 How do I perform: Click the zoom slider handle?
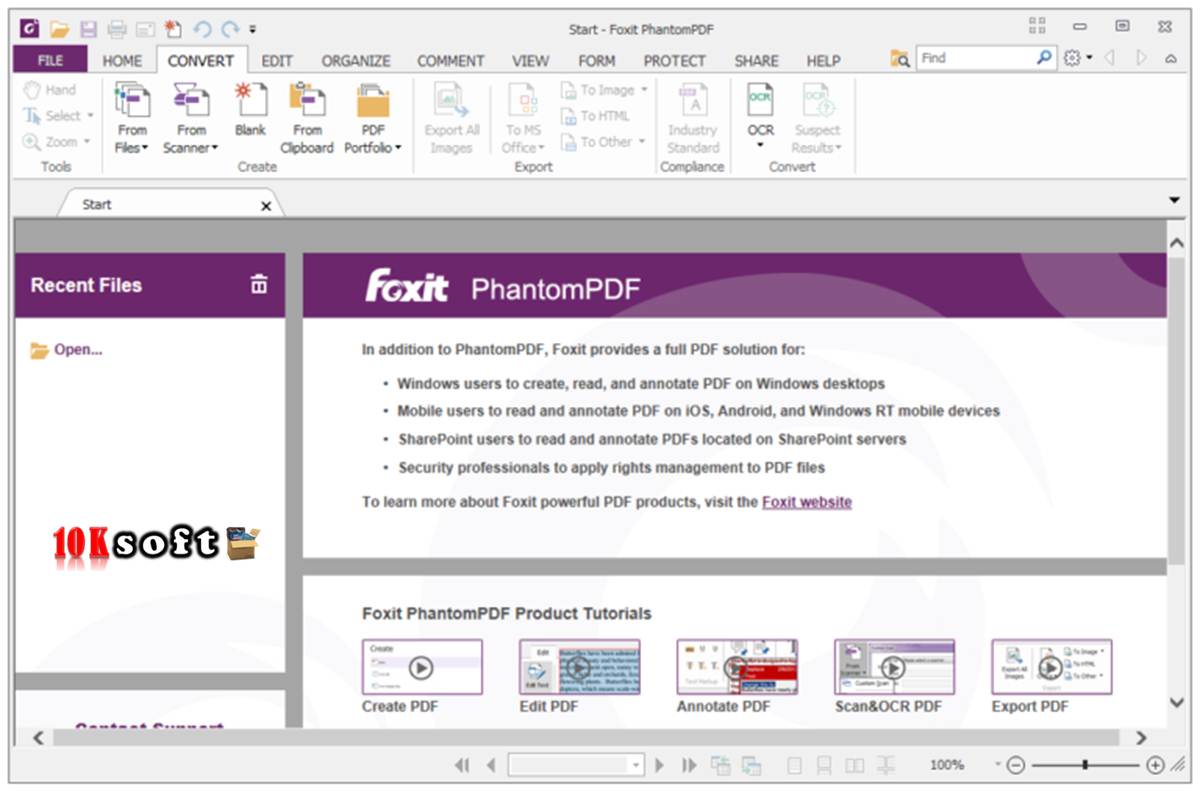[x=1085, y=765]
